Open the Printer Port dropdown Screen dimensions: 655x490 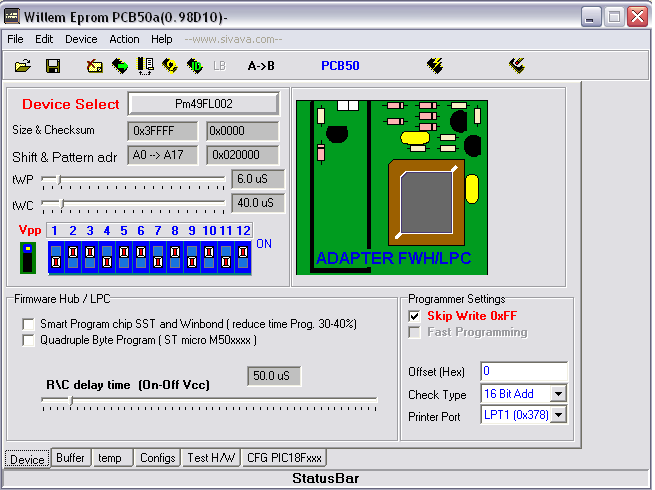click(558, 415)
